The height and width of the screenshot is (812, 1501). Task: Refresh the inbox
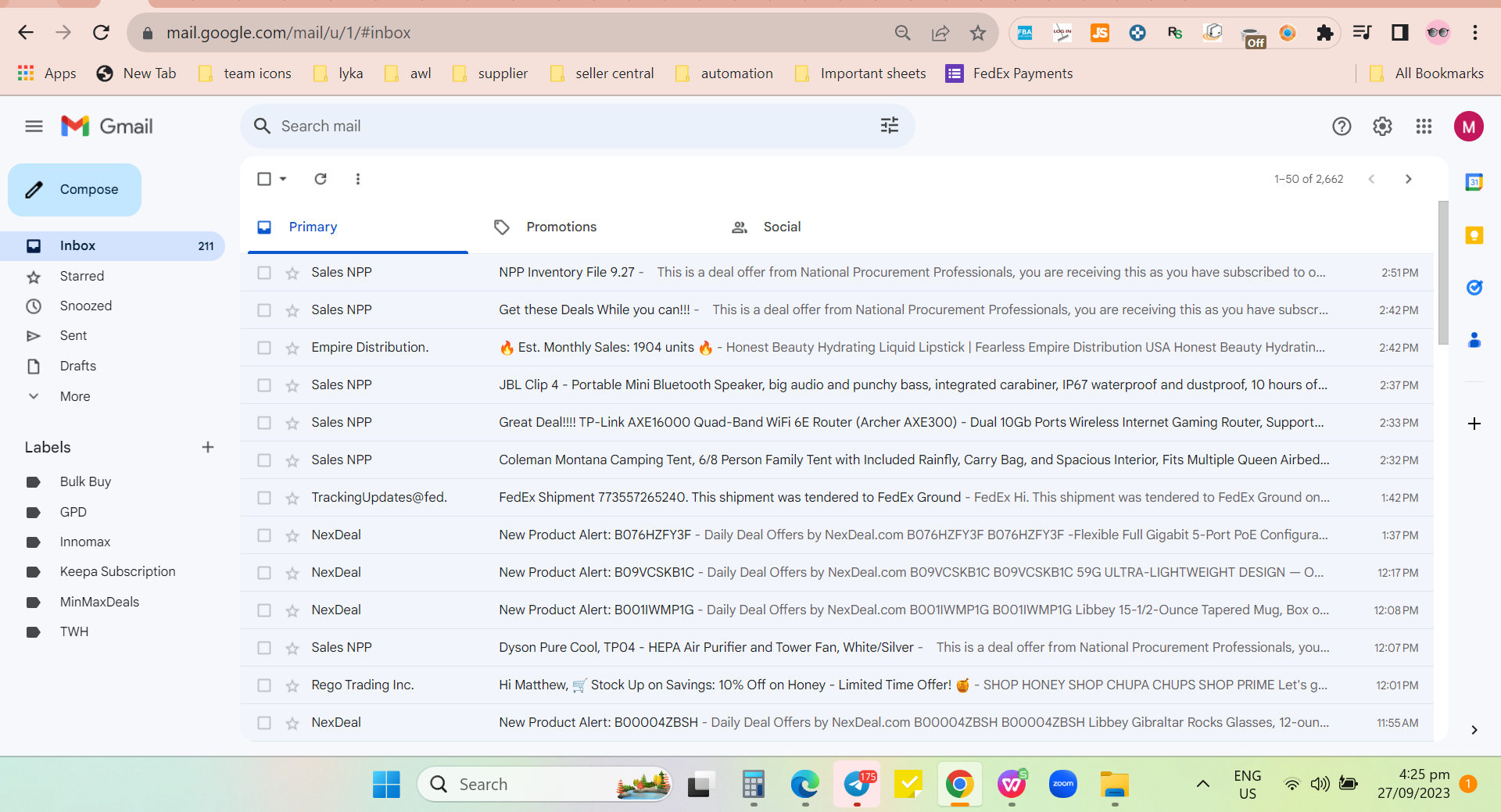321,179
